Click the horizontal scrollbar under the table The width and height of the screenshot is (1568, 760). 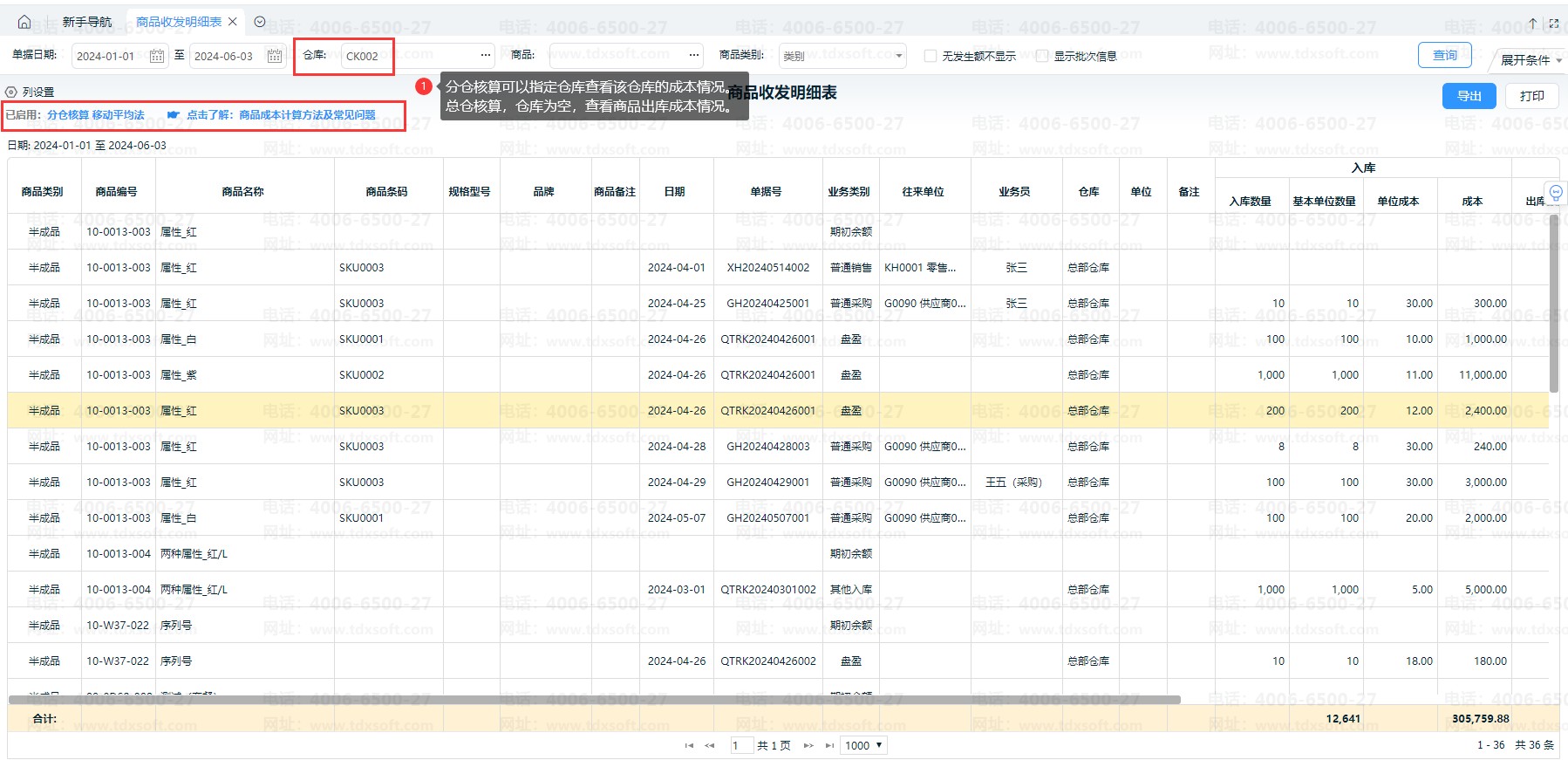coord(593,700)
